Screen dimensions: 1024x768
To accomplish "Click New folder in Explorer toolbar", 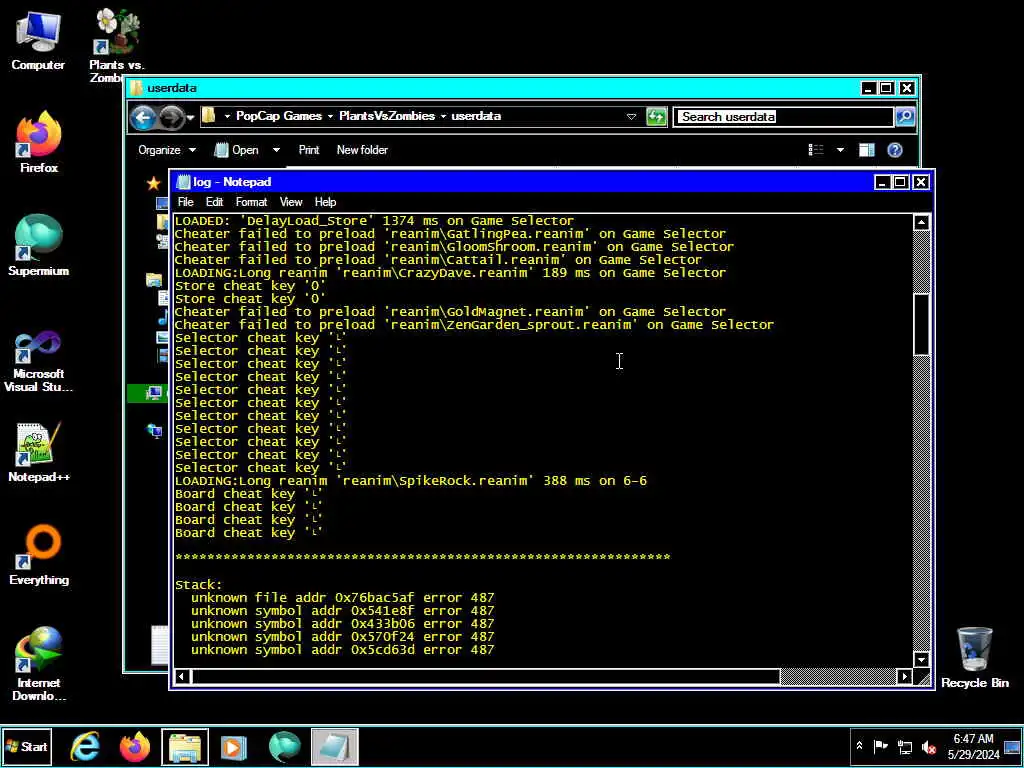I will pos(362,150).
